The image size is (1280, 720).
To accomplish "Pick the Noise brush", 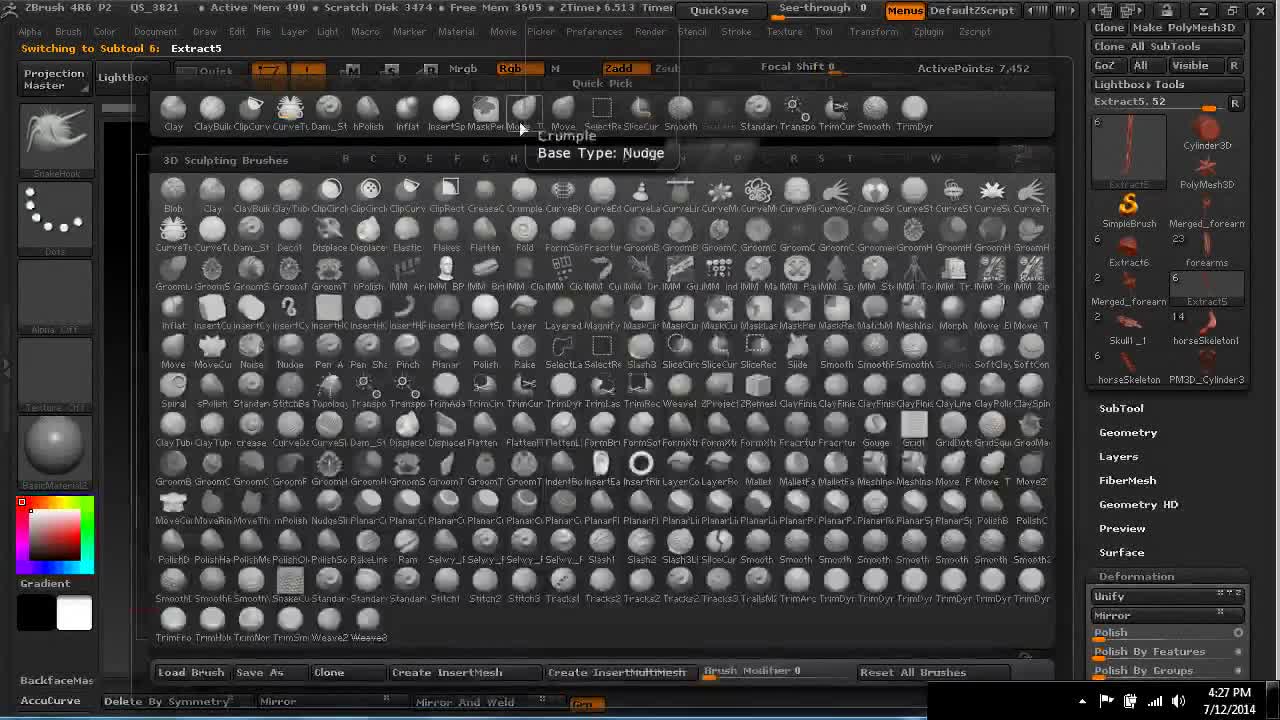I will tap(251, 350).
